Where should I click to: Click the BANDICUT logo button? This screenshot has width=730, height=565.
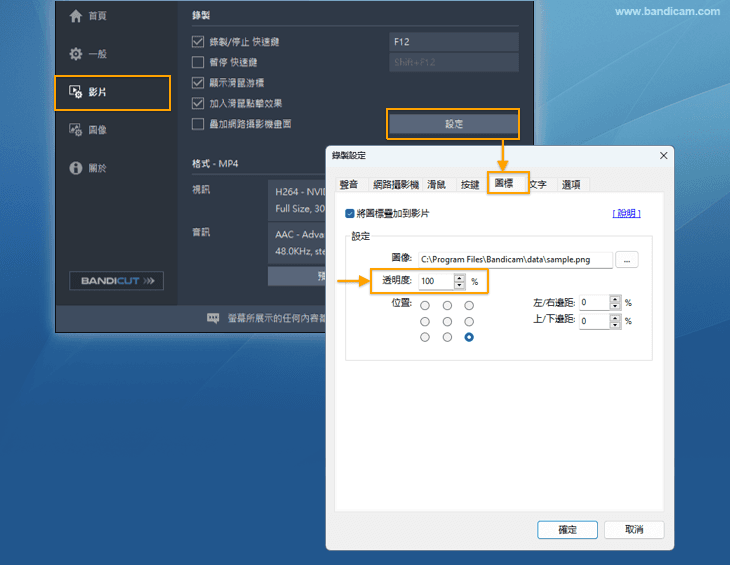pyautogui.click(x=116, y=281)
